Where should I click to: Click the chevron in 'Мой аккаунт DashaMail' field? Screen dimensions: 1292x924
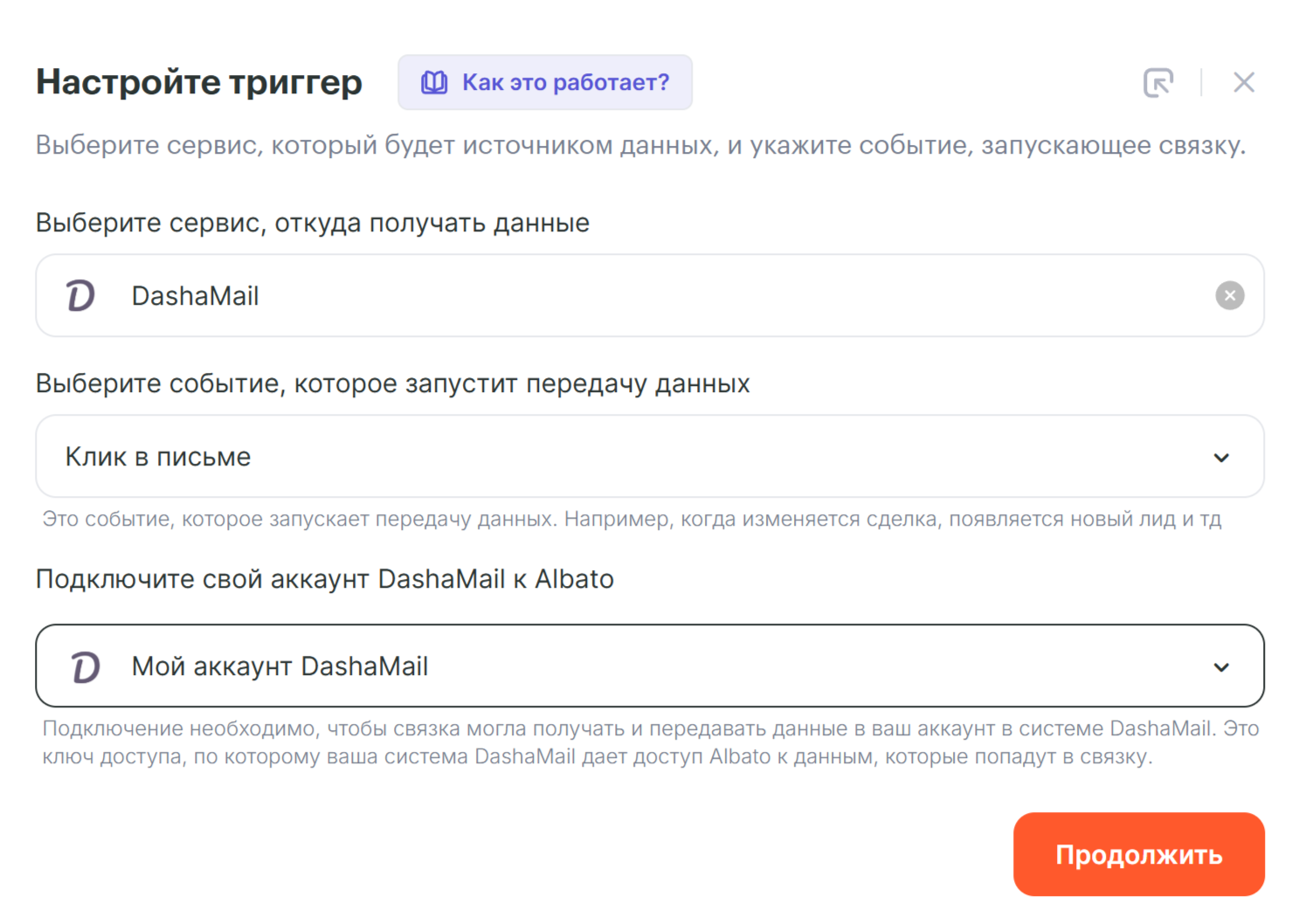1221,667
